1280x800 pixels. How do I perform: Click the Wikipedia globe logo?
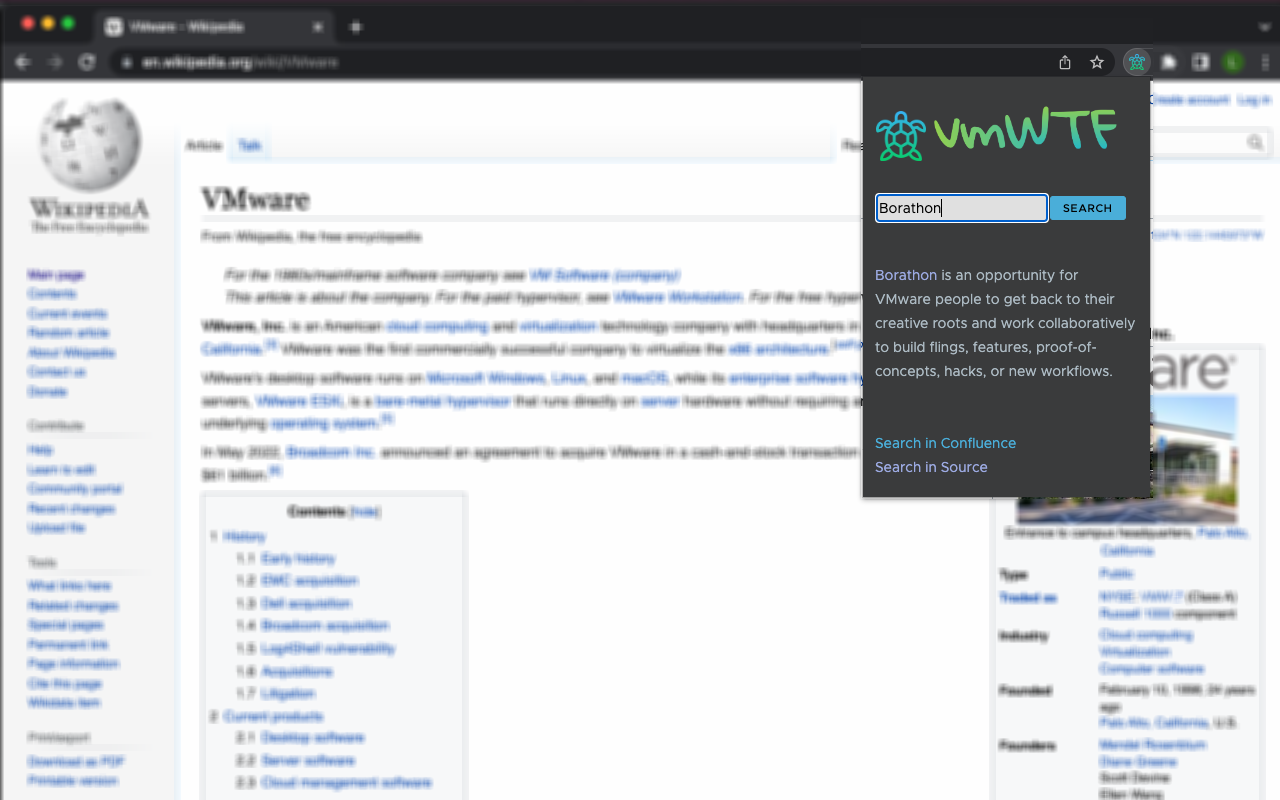[x=90, y=145]
